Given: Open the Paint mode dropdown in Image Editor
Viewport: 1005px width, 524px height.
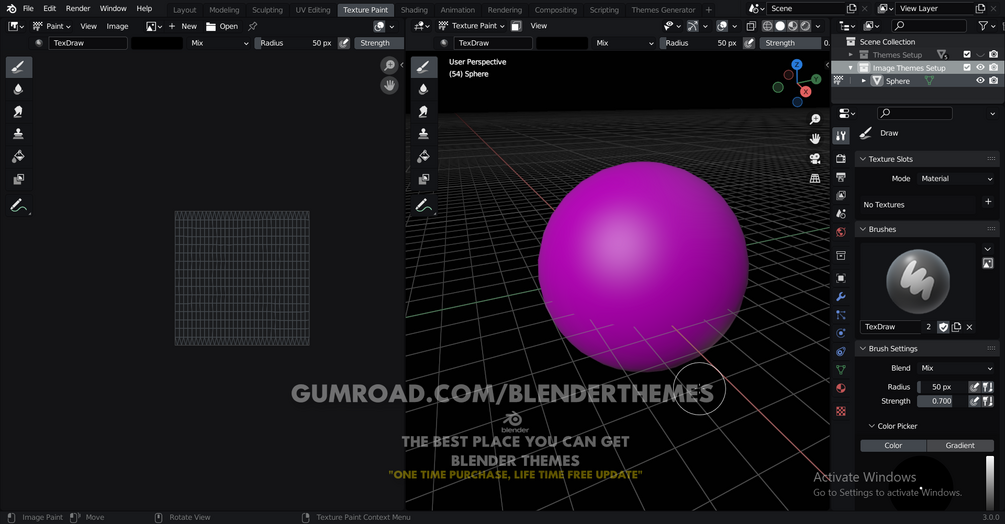Looking at the screenshot, I should pos(51,26).
